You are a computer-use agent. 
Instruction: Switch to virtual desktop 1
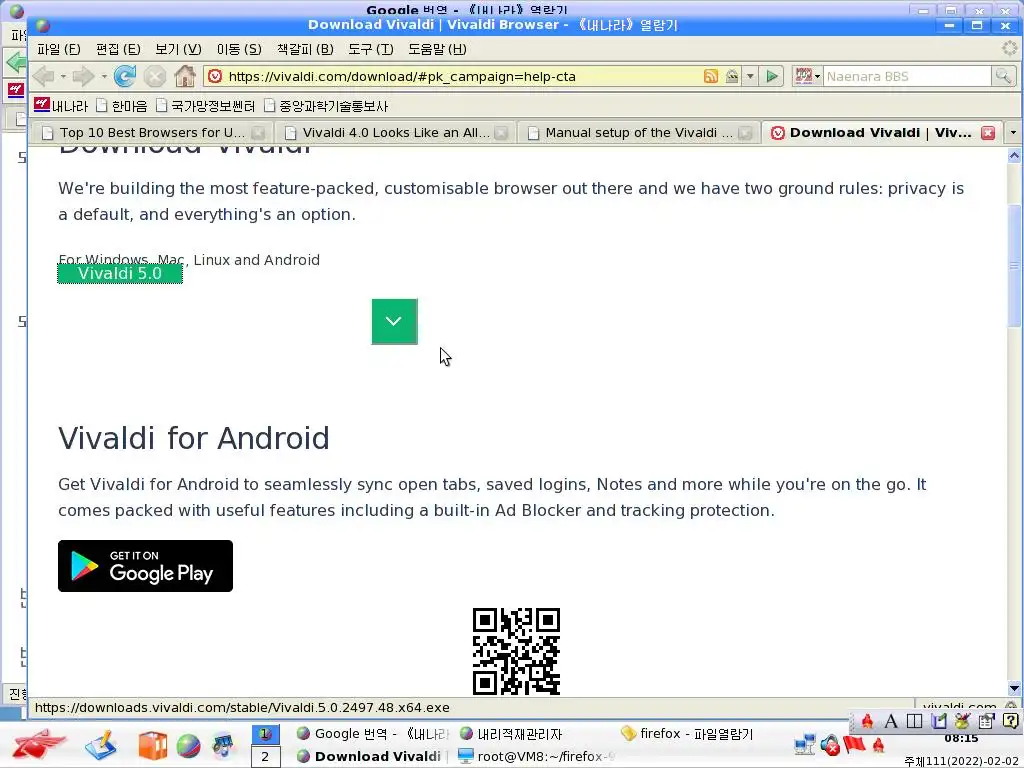click(x=265, y=733)
